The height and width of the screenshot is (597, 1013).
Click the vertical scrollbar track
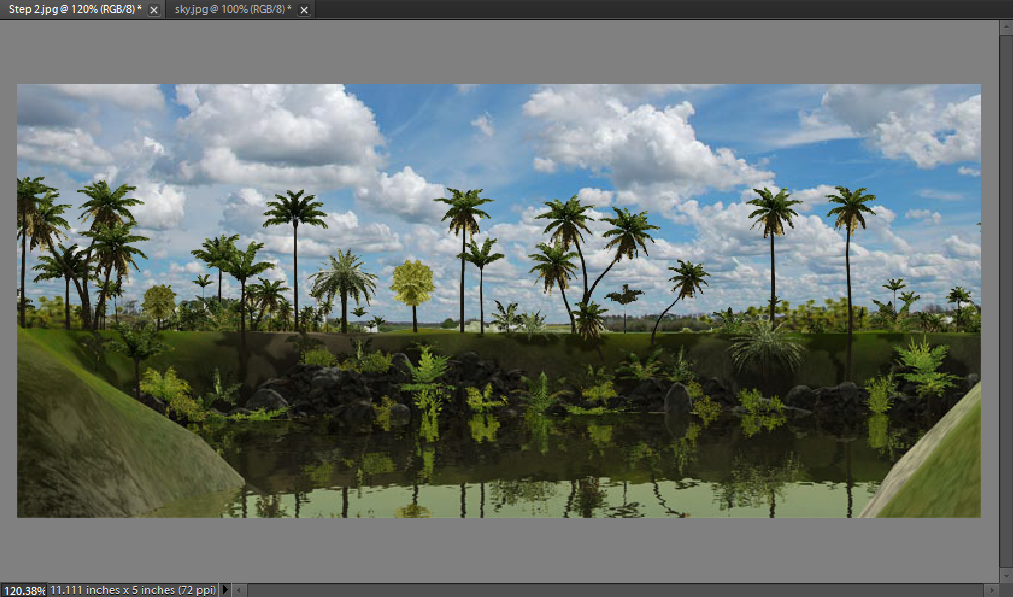[x=1005, y=300]
